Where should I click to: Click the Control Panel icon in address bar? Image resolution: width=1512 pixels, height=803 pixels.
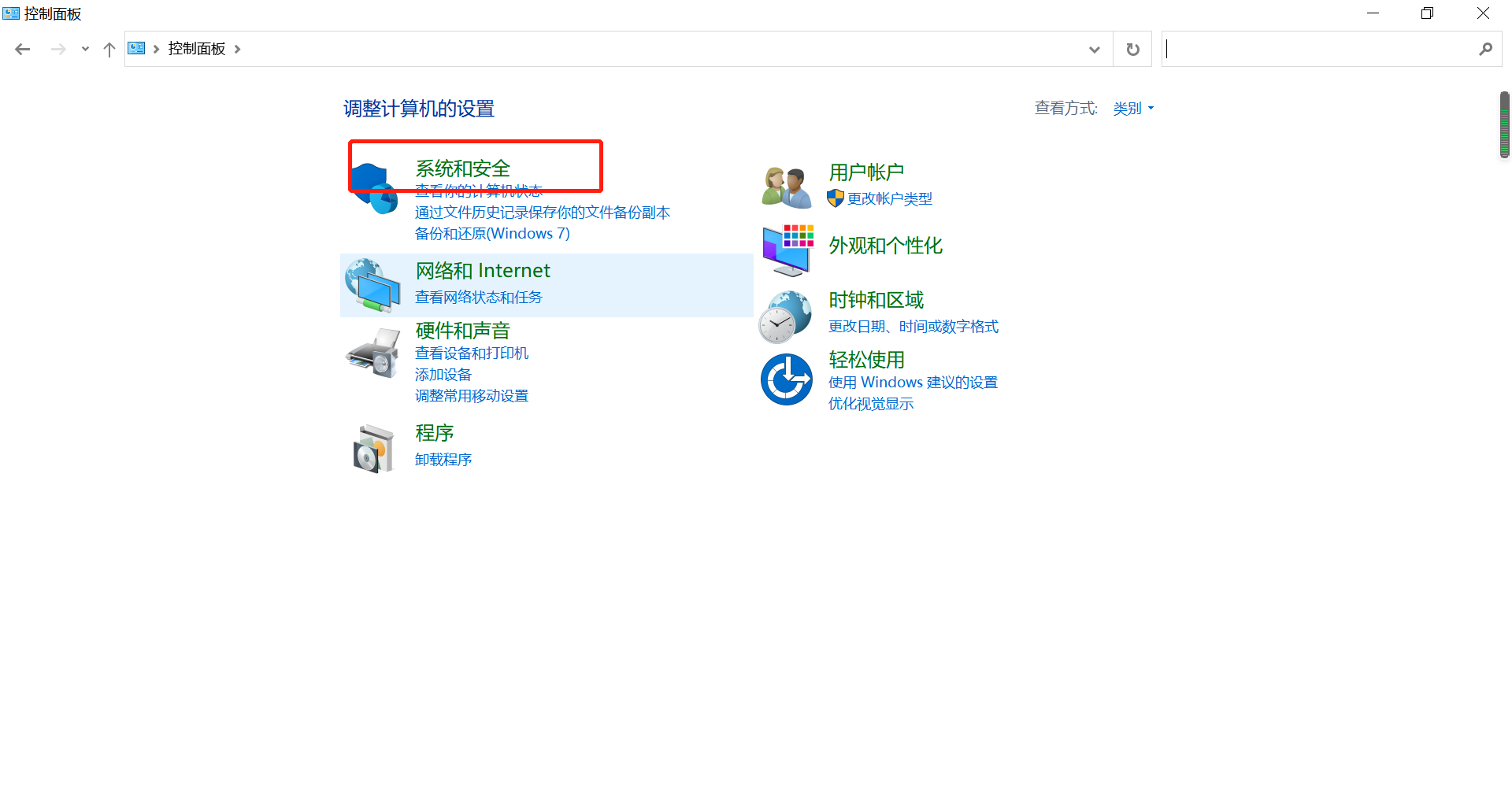click(136, 48)
